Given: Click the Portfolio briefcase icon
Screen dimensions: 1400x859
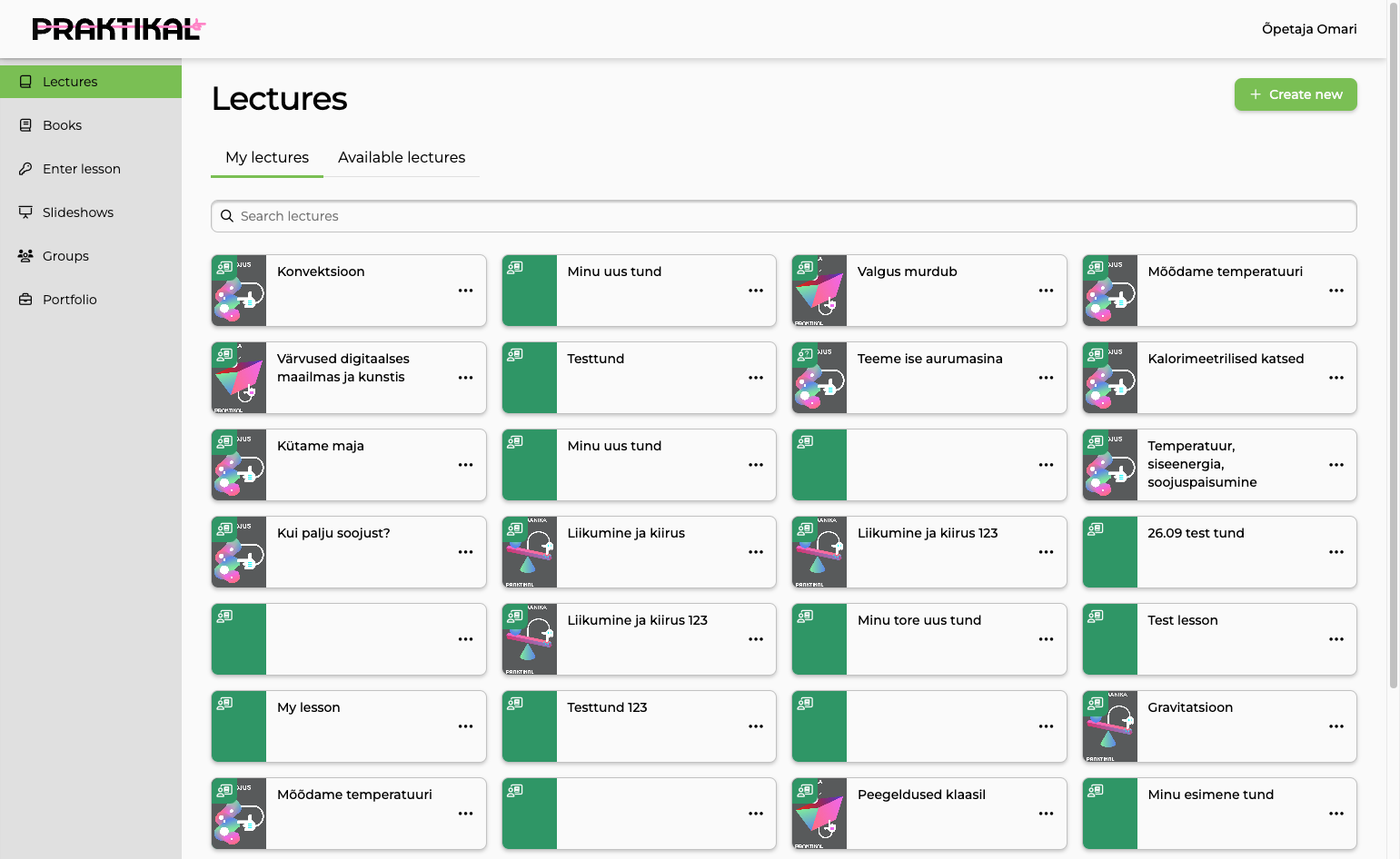Looking at the screenshot, I should 25,300.
